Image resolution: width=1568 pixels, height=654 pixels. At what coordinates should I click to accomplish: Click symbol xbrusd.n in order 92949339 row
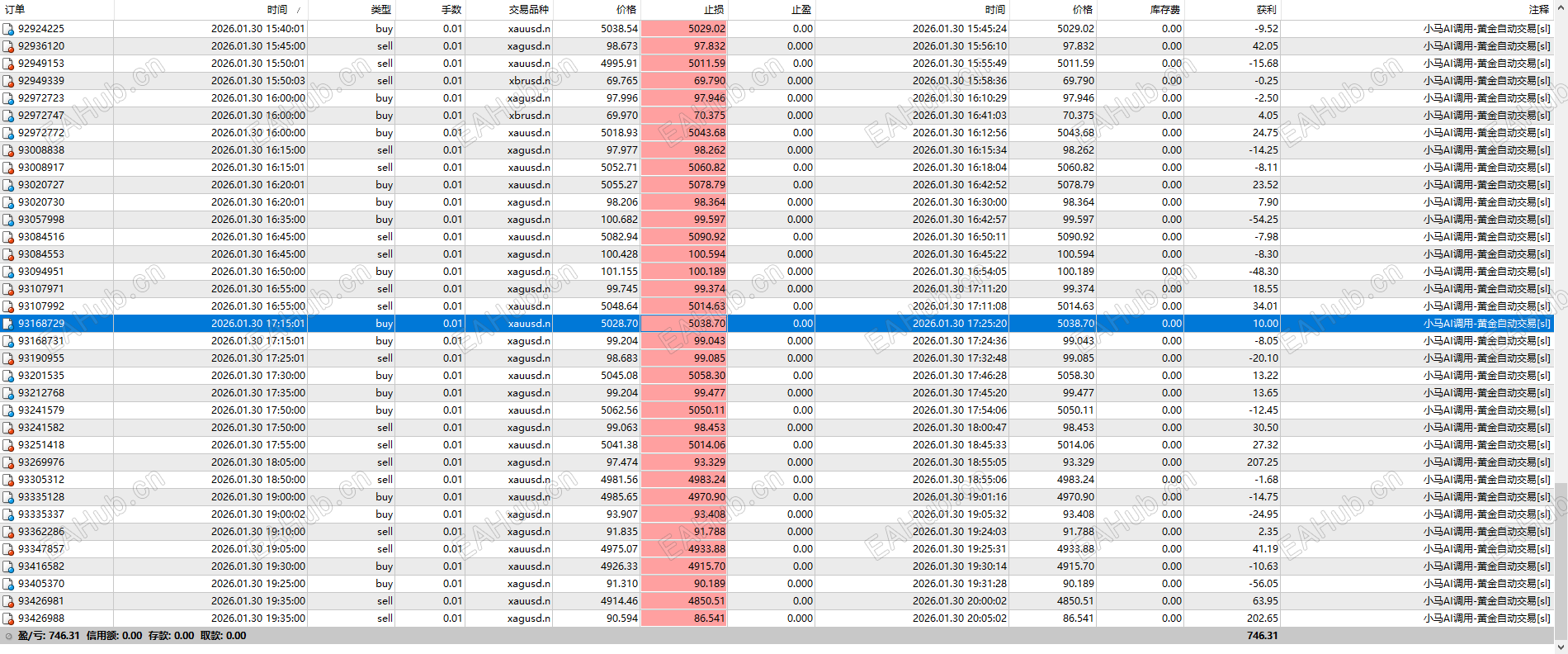point(529,81)
